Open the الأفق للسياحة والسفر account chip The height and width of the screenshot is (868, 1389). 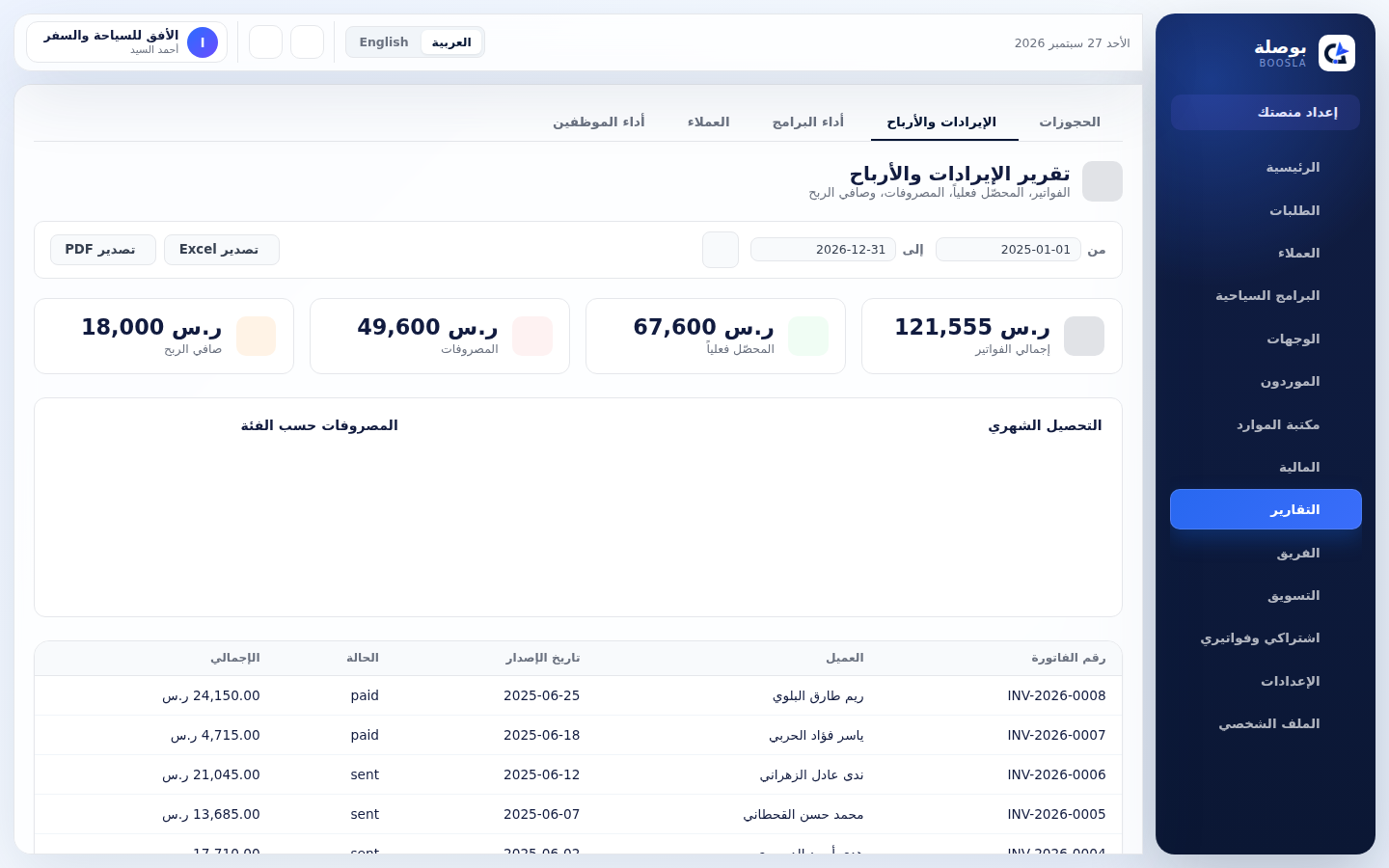click(x=126, y=42)
